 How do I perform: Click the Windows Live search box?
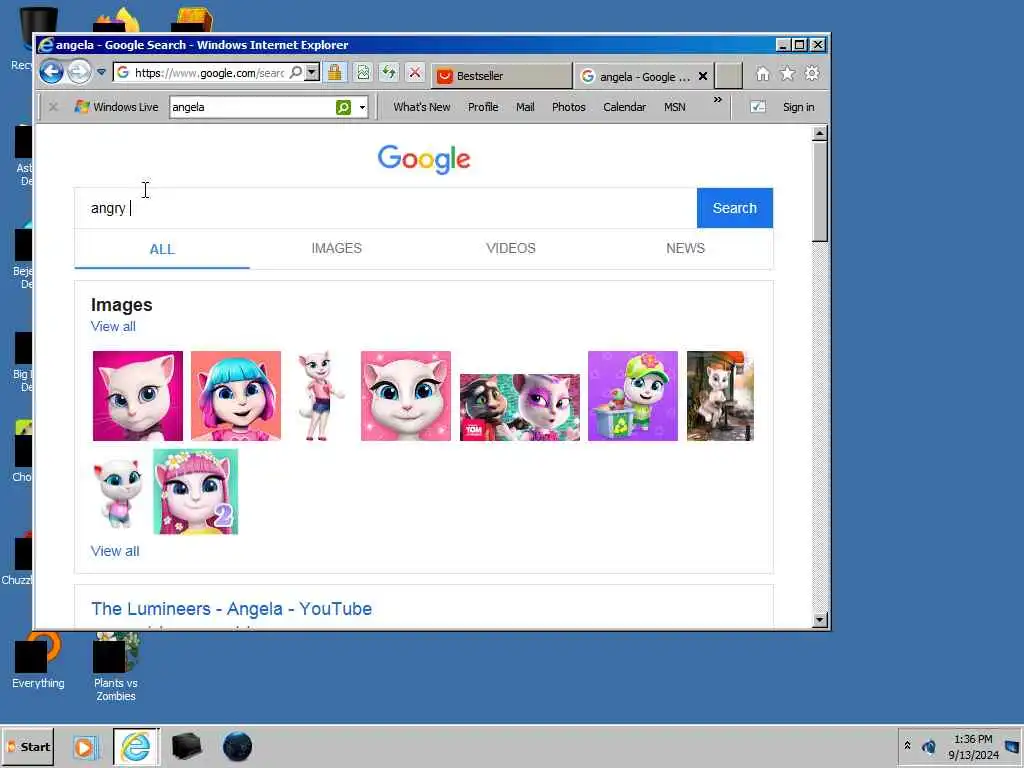tap(251, 107)
